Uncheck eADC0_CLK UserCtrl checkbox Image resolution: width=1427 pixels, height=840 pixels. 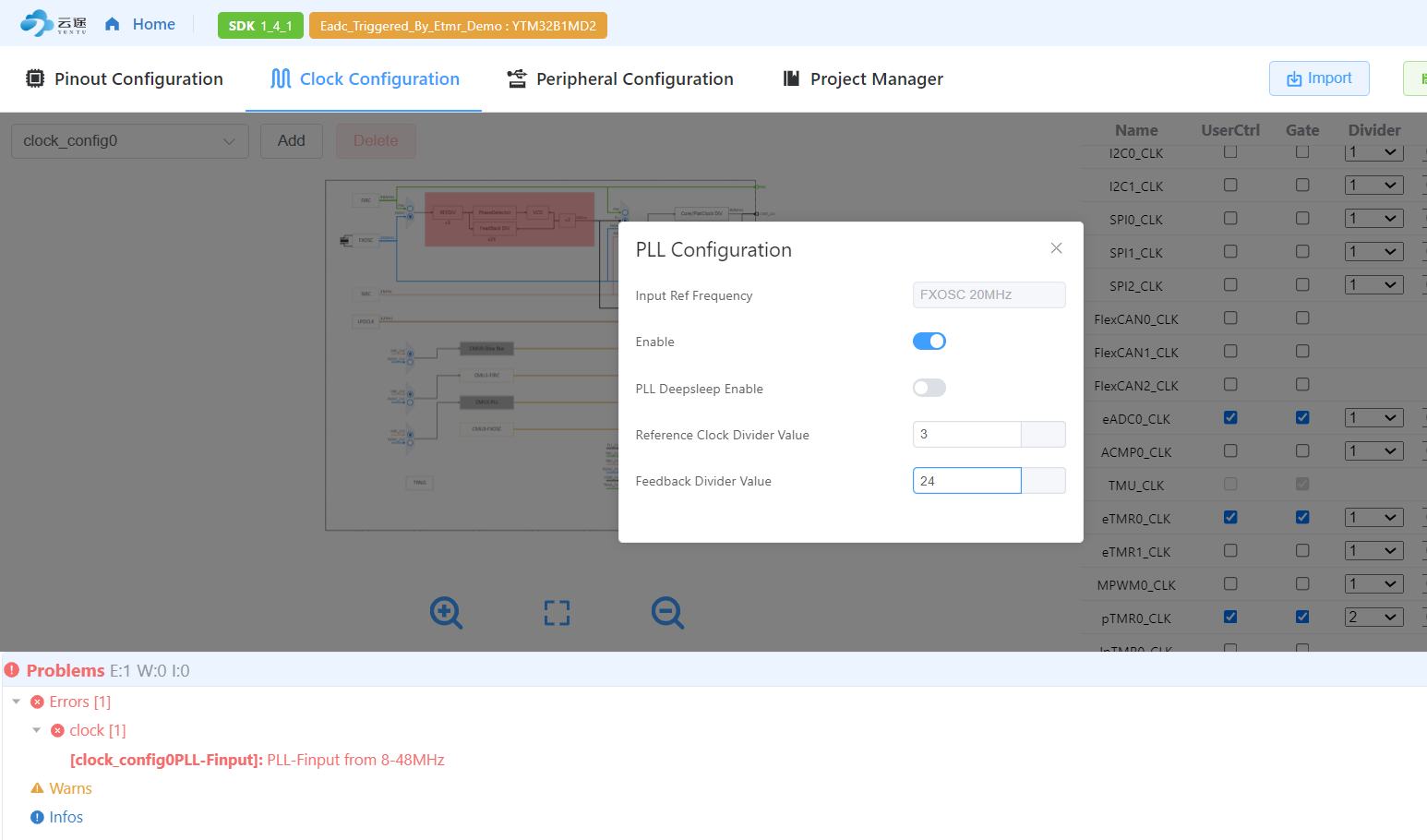click(x=1230, y=417)
